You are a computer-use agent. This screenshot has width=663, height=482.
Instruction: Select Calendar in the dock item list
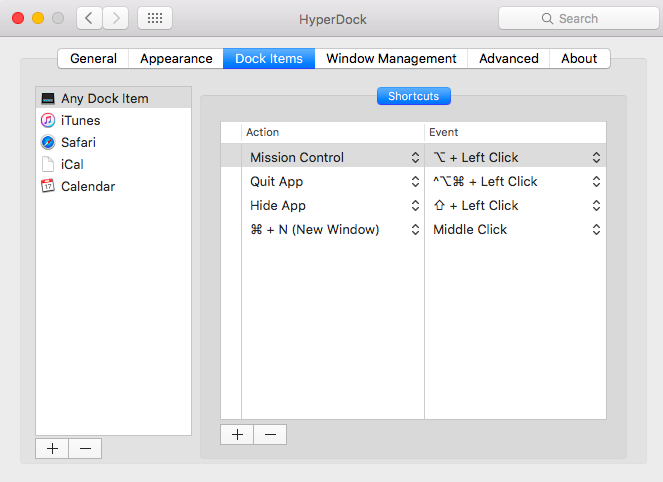point(113,186)
